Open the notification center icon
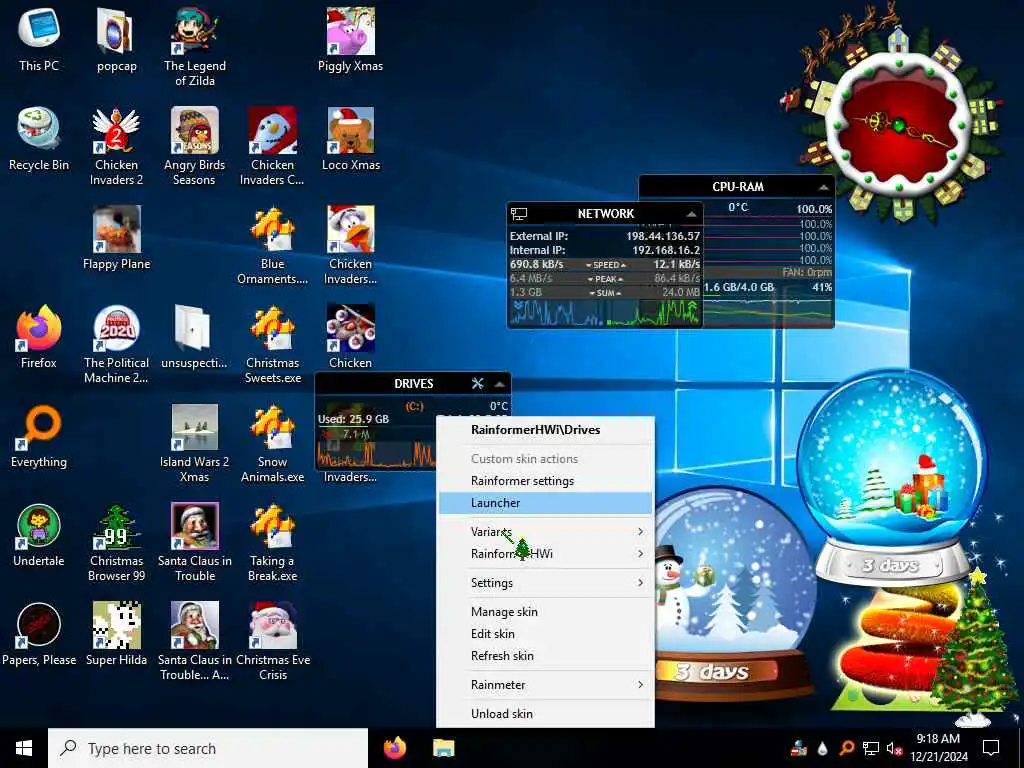The height and width of the screenshot is (768, 1024). pyautogui.click(x=991, y=748)
